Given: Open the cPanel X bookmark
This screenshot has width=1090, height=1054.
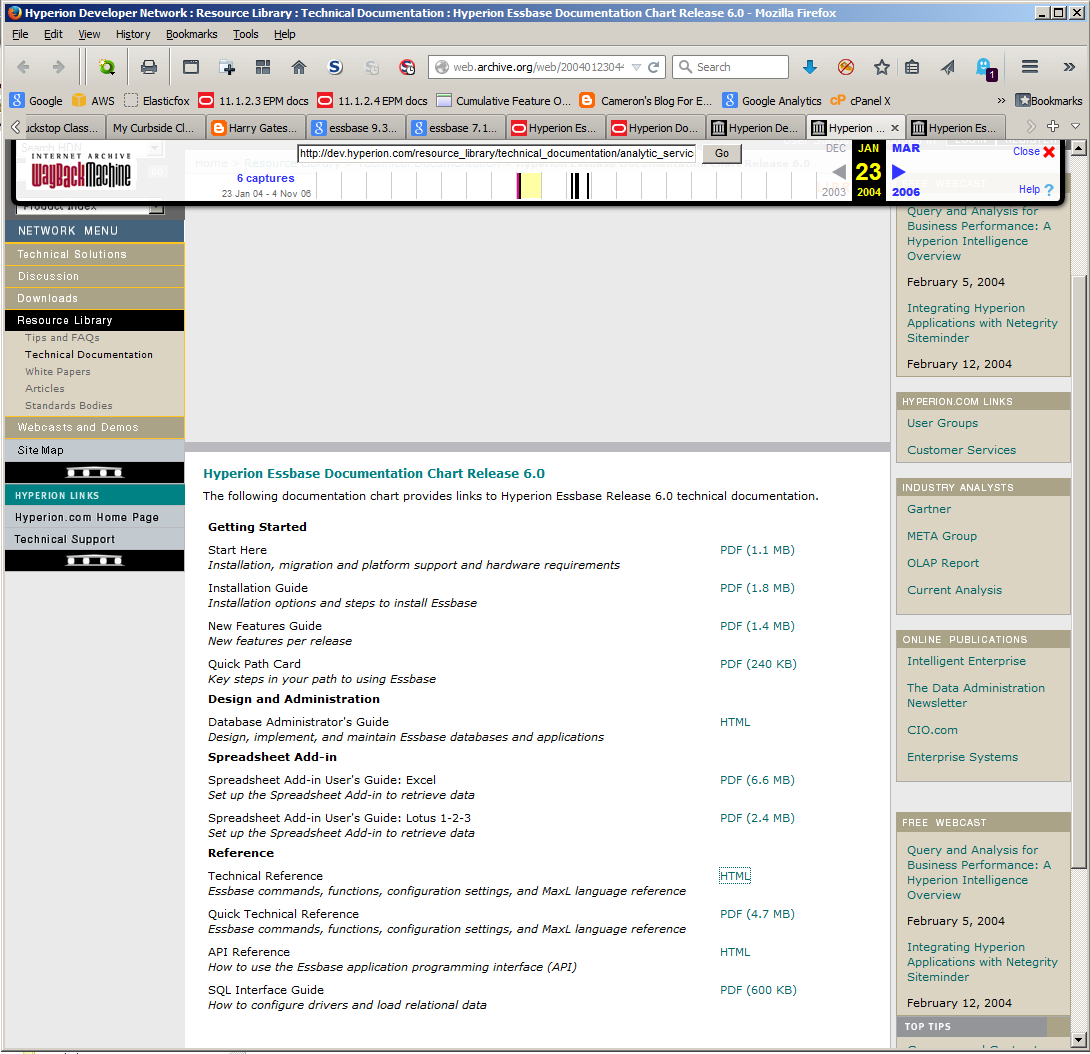Looking at the screenshot, I should [860, 101].
